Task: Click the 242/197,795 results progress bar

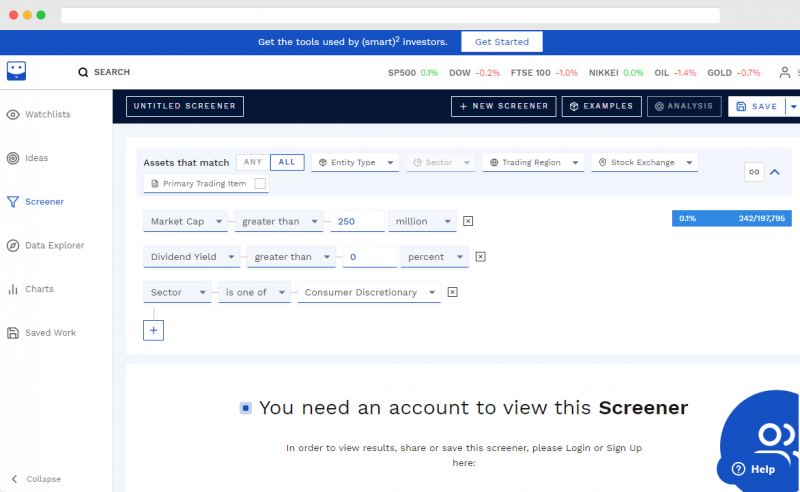Action: 732,218
